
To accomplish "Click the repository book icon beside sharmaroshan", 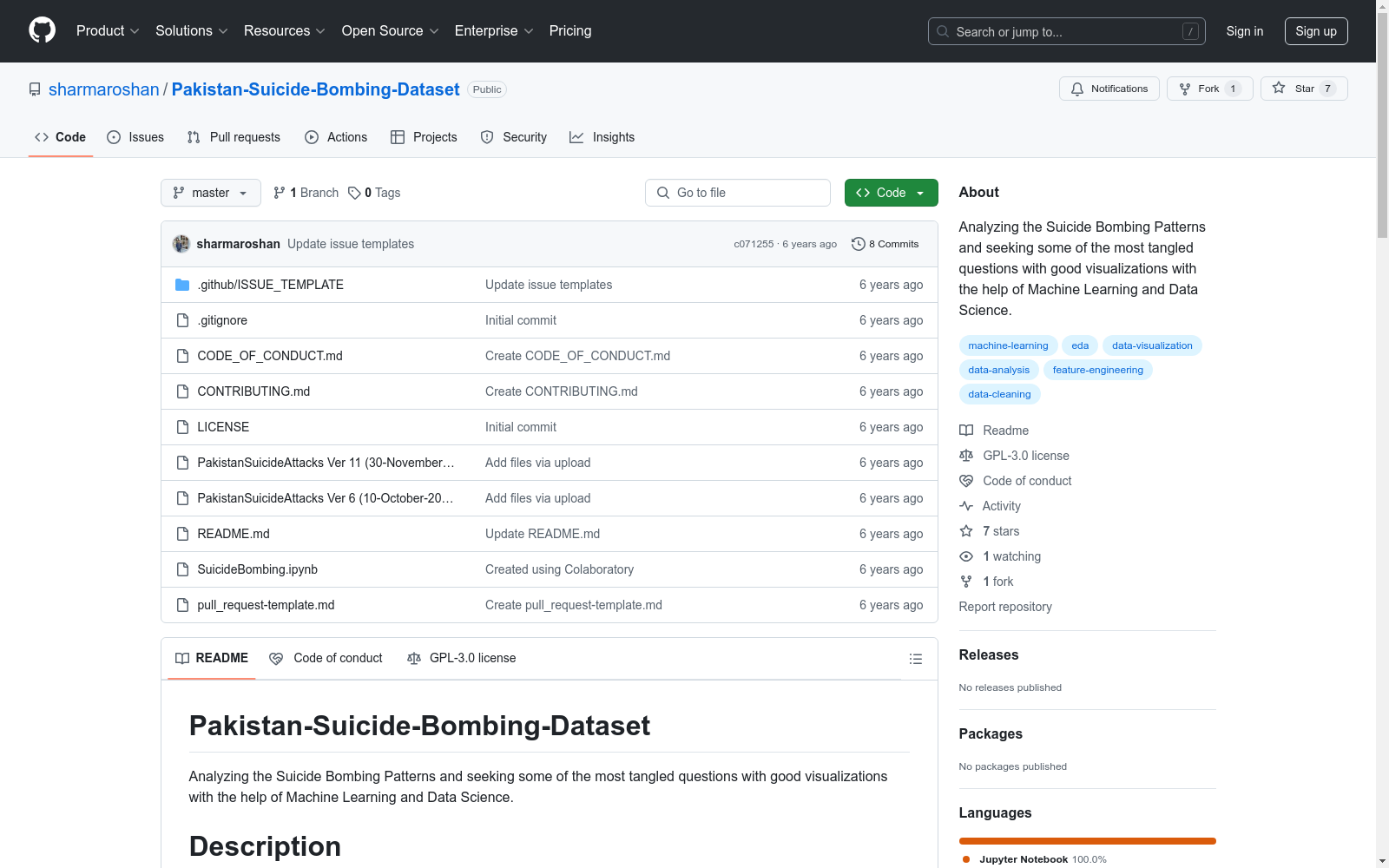I will pyautogui.click(x=35, y=89).
